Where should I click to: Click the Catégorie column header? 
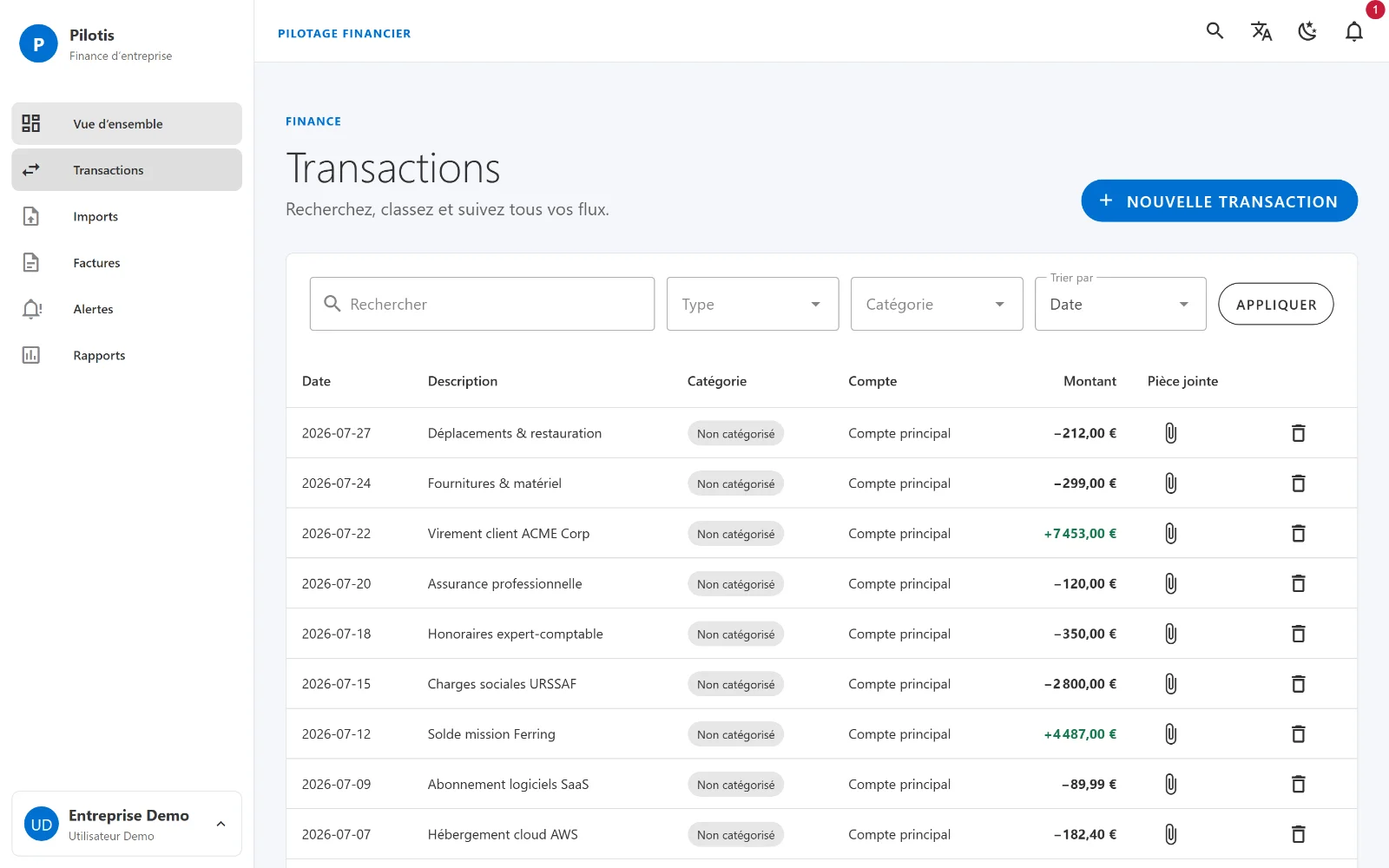[x=717, y=381]
